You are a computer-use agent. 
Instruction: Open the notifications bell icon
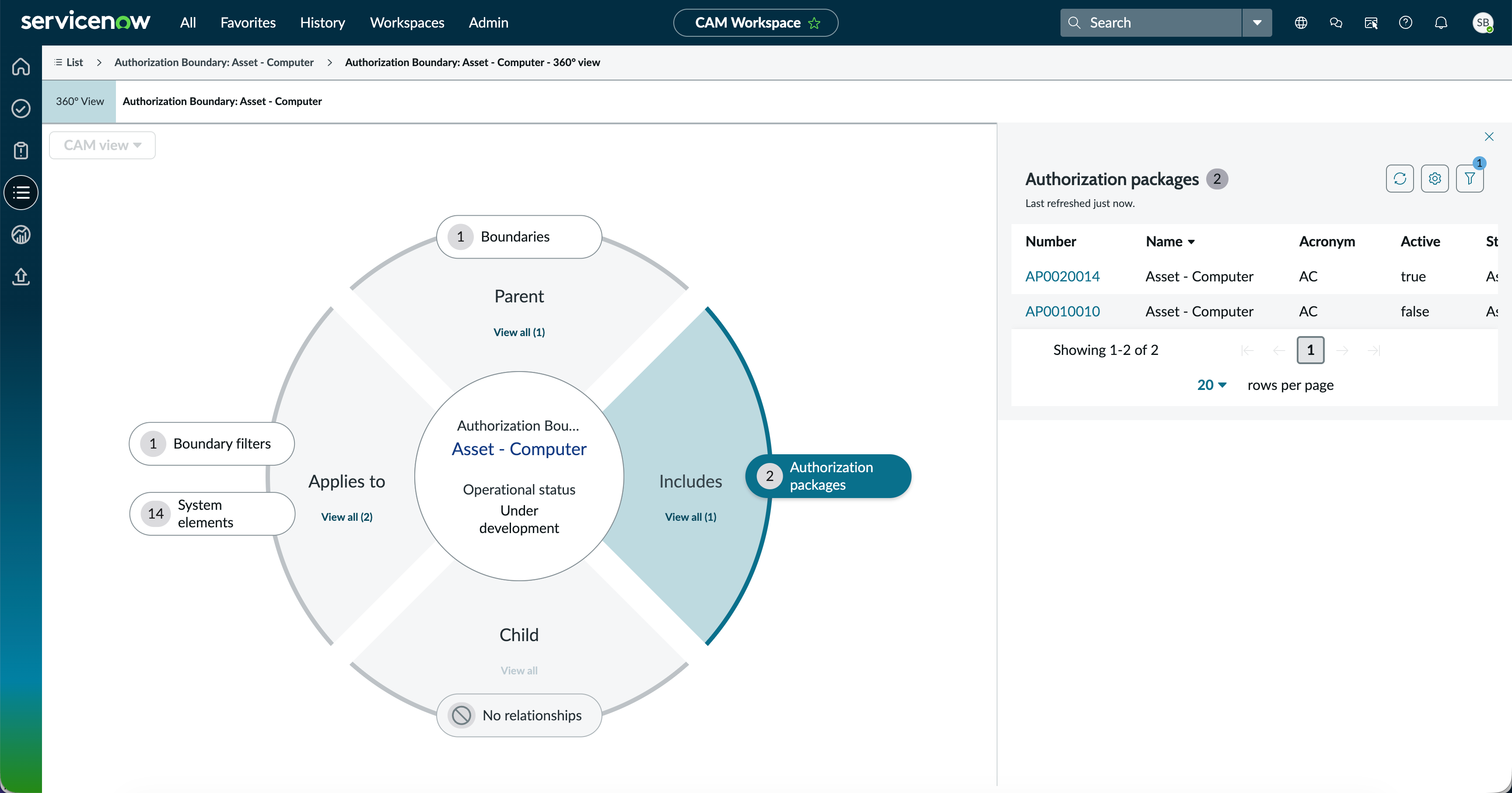tap(1441, 23)
